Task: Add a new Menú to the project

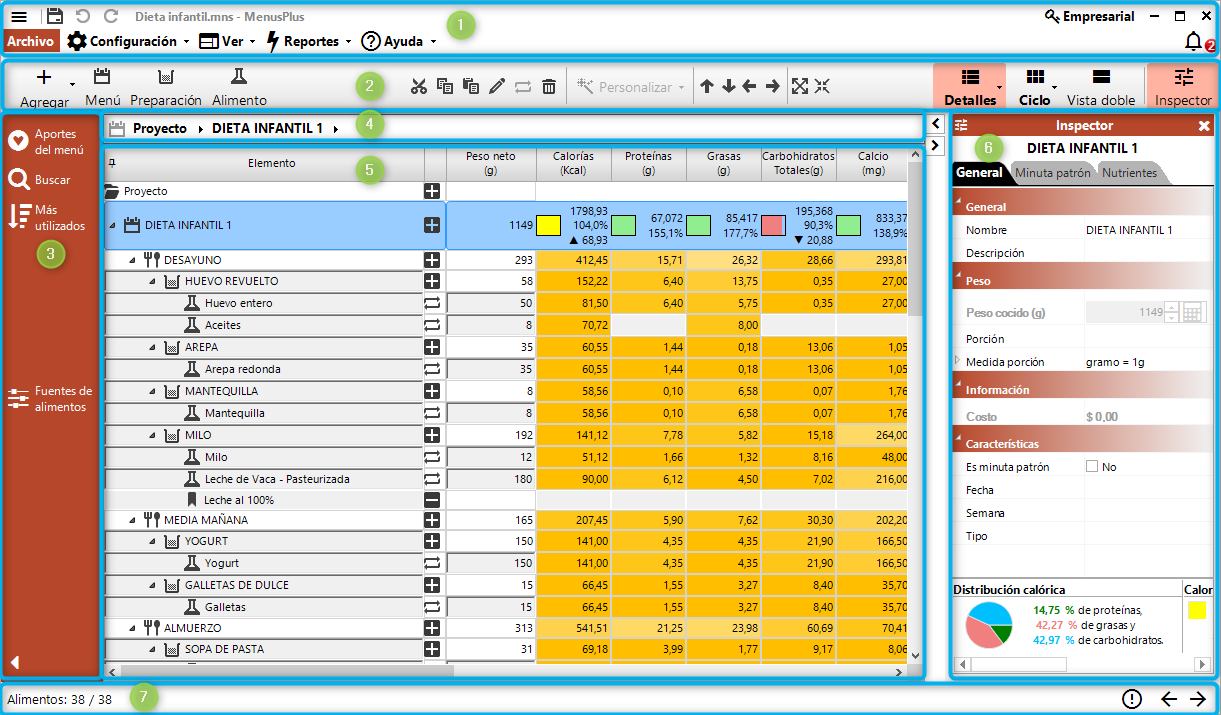Action: click(102, 87)
